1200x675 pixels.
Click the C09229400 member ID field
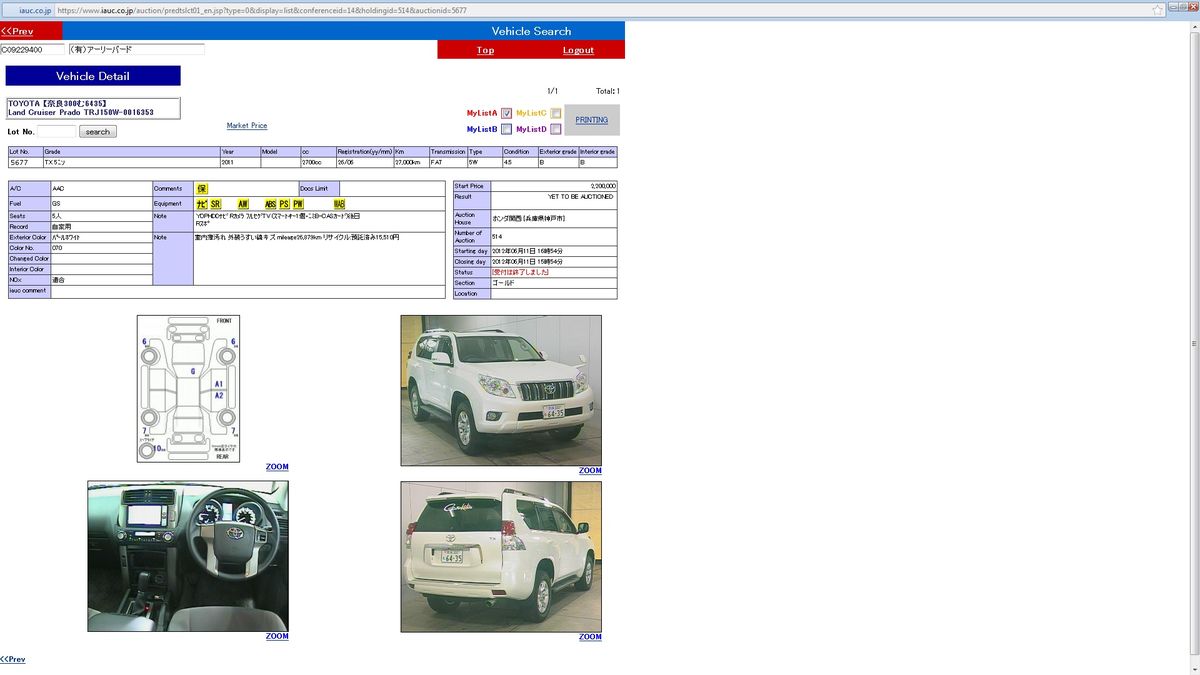(x=33, y=49)
